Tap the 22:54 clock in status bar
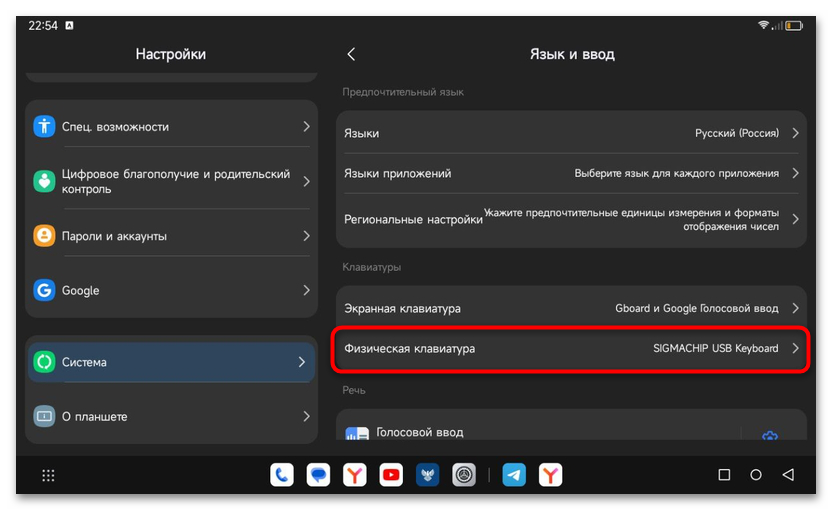This screenshot has height=510, width=832. coord(43,25)
